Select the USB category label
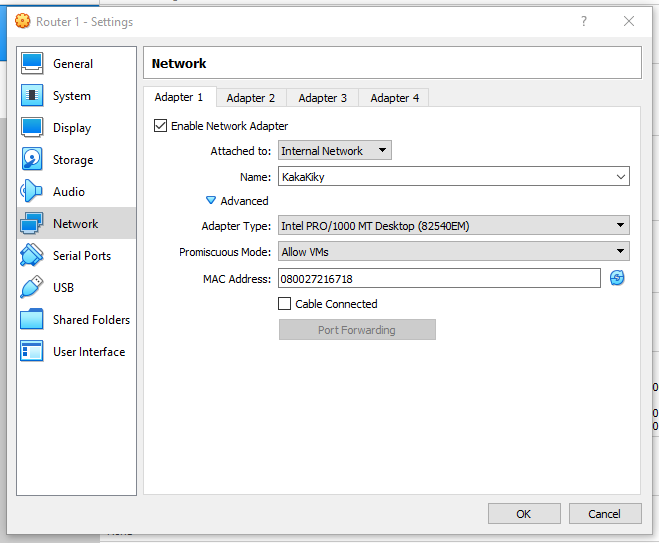Viewport: 659px width, 543px height. [63, 287]
